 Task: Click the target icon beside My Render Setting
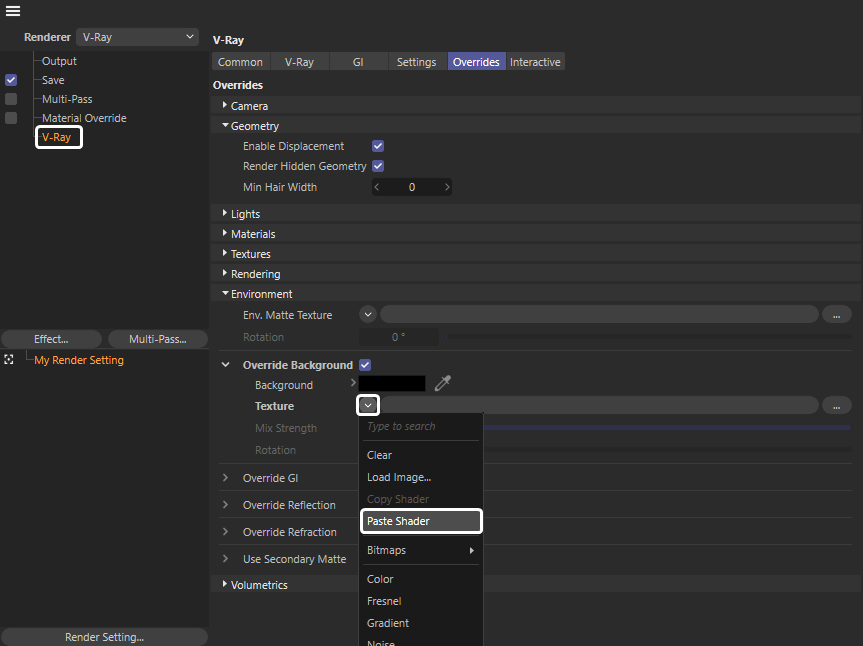[9, 360]
